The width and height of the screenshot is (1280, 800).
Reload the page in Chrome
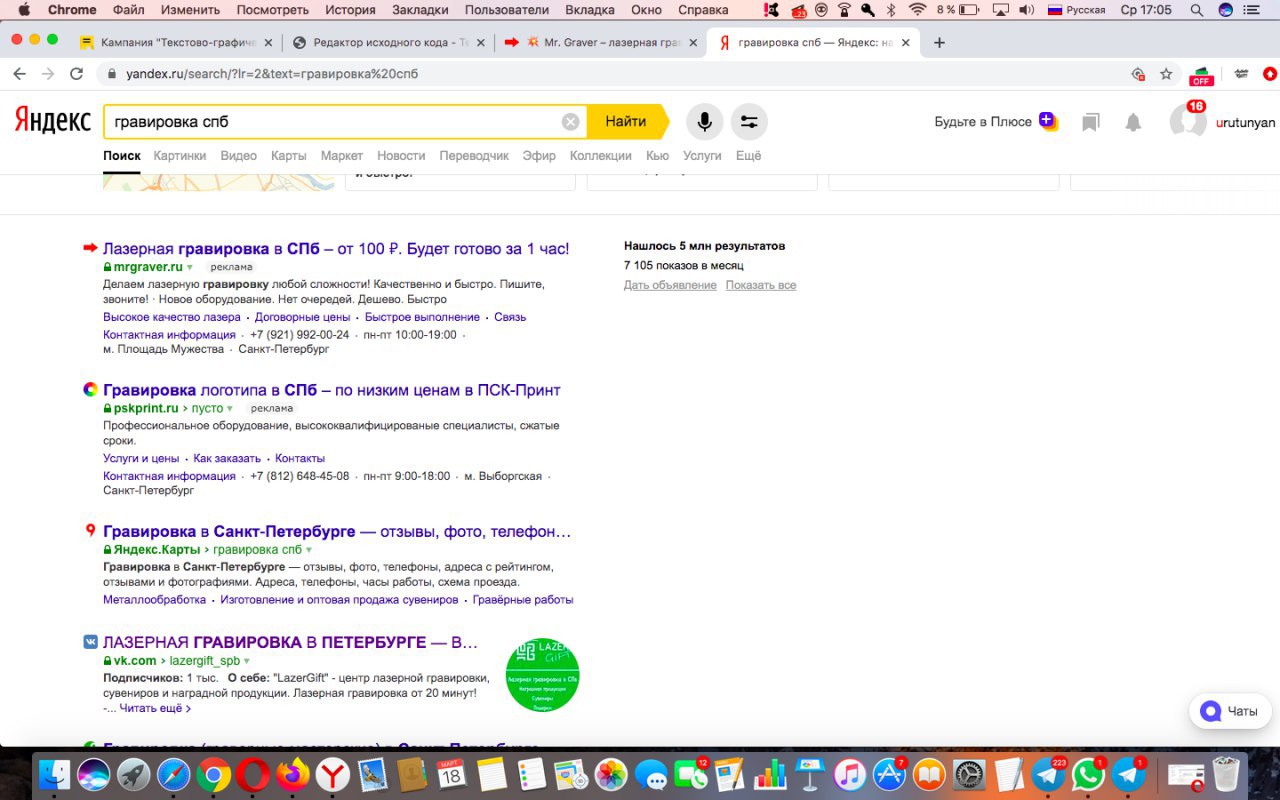tap(76, 74)
